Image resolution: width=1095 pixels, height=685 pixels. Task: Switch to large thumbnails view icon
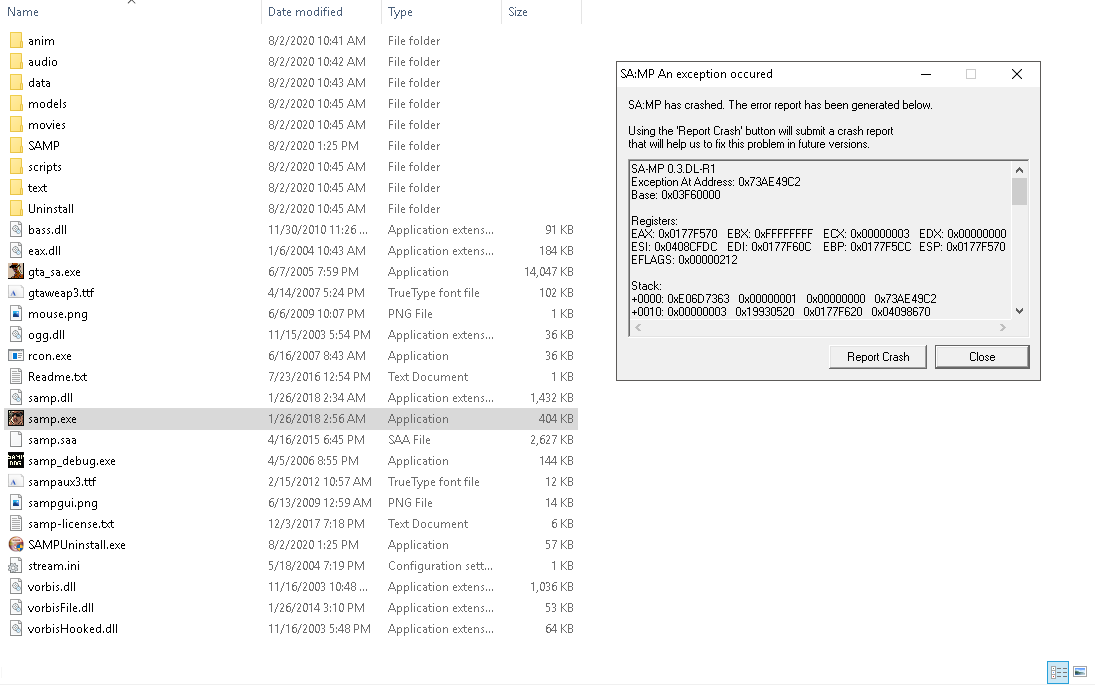click(1080, 672)
